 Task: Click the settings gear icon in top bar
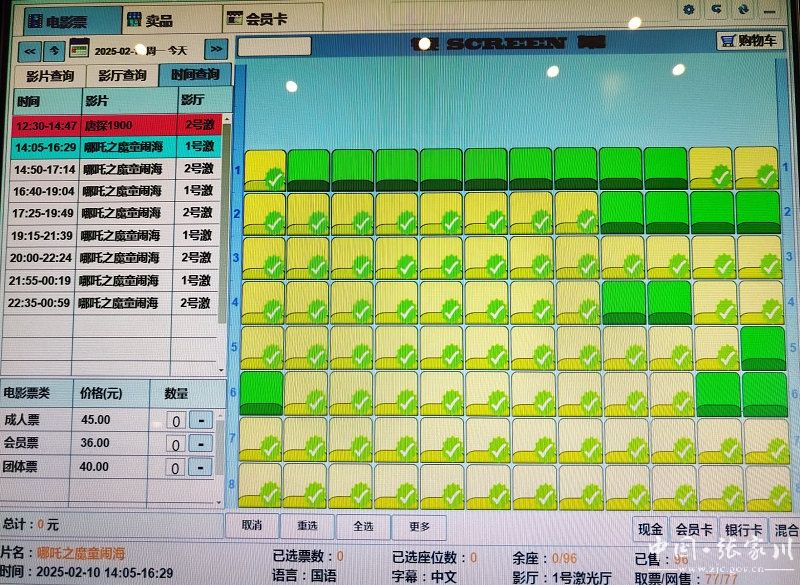point(688,9)
